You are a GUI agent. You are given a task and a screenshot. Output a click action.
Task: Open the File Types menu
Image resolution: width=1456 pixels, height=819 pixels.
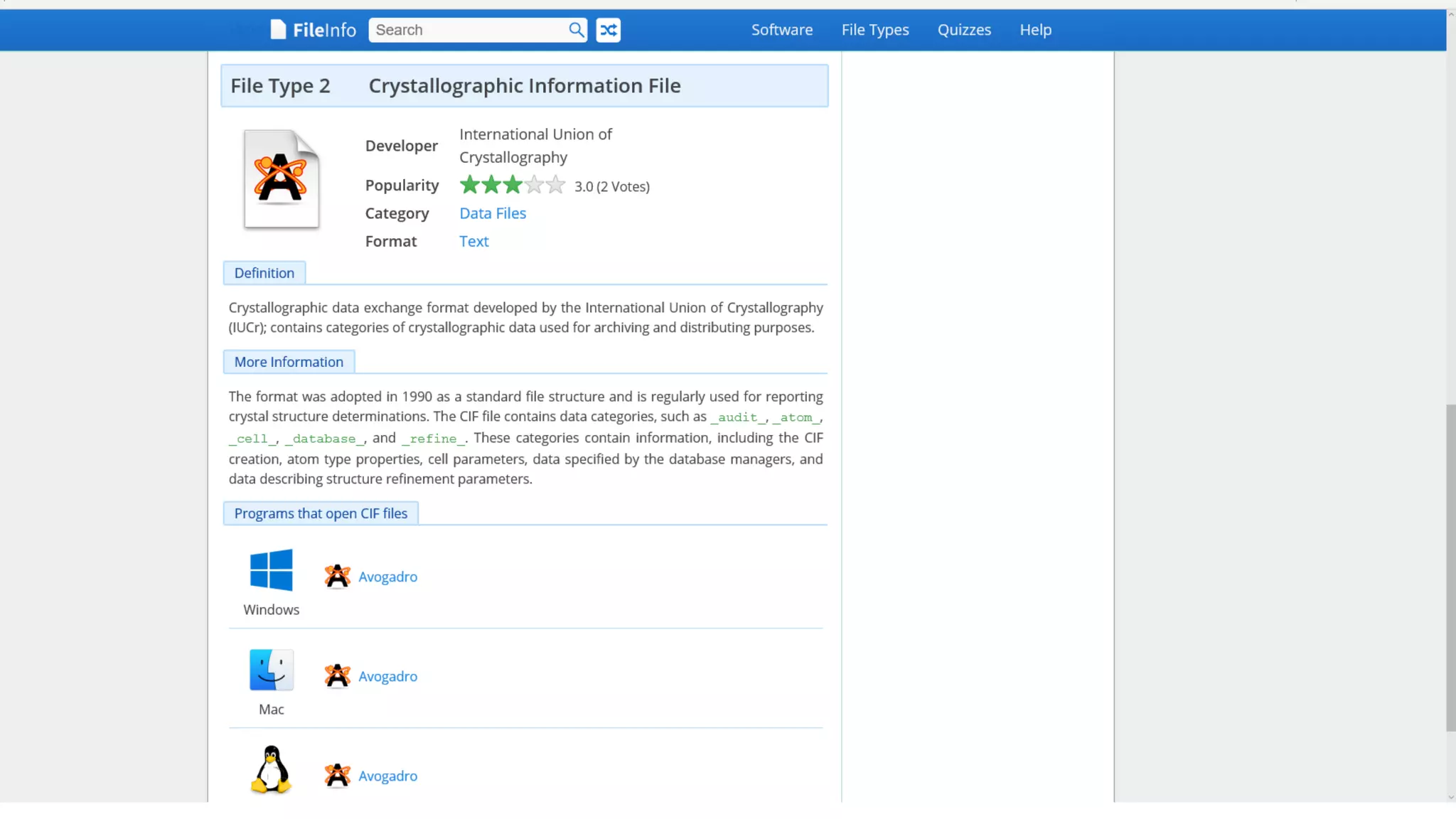tap(874, 30)
